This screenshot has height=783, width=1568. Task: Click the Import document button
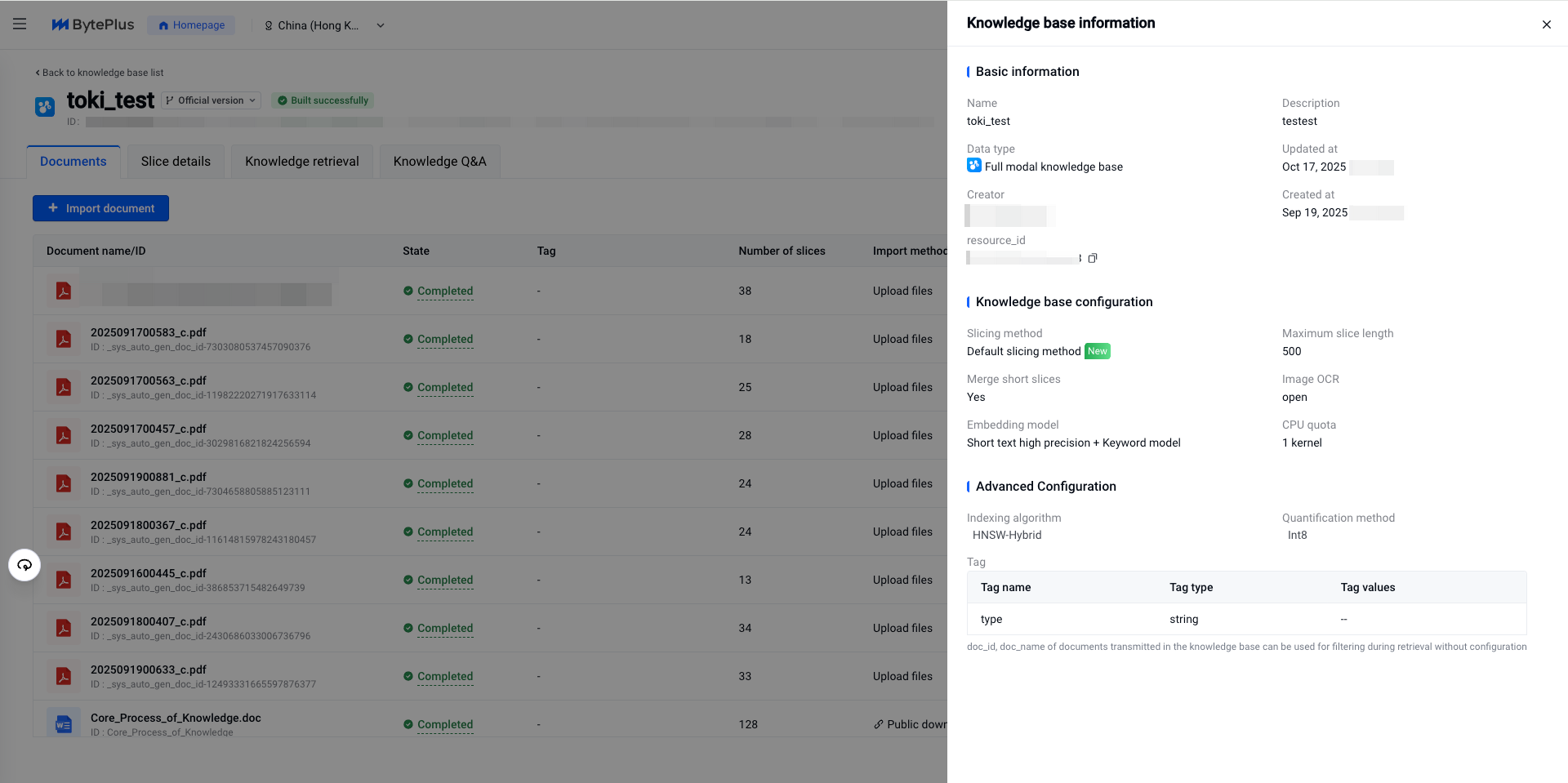[x=100, y=208]
